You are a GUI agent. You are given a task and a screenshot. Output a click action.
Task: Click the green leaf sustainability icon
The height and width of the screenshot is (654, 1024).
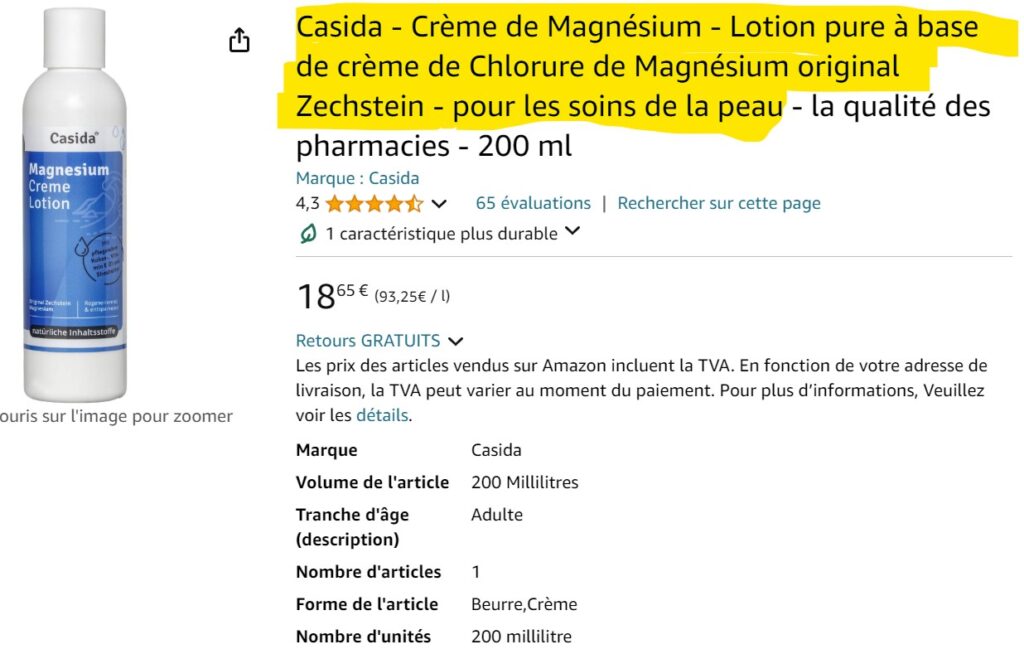pos(308,233)
